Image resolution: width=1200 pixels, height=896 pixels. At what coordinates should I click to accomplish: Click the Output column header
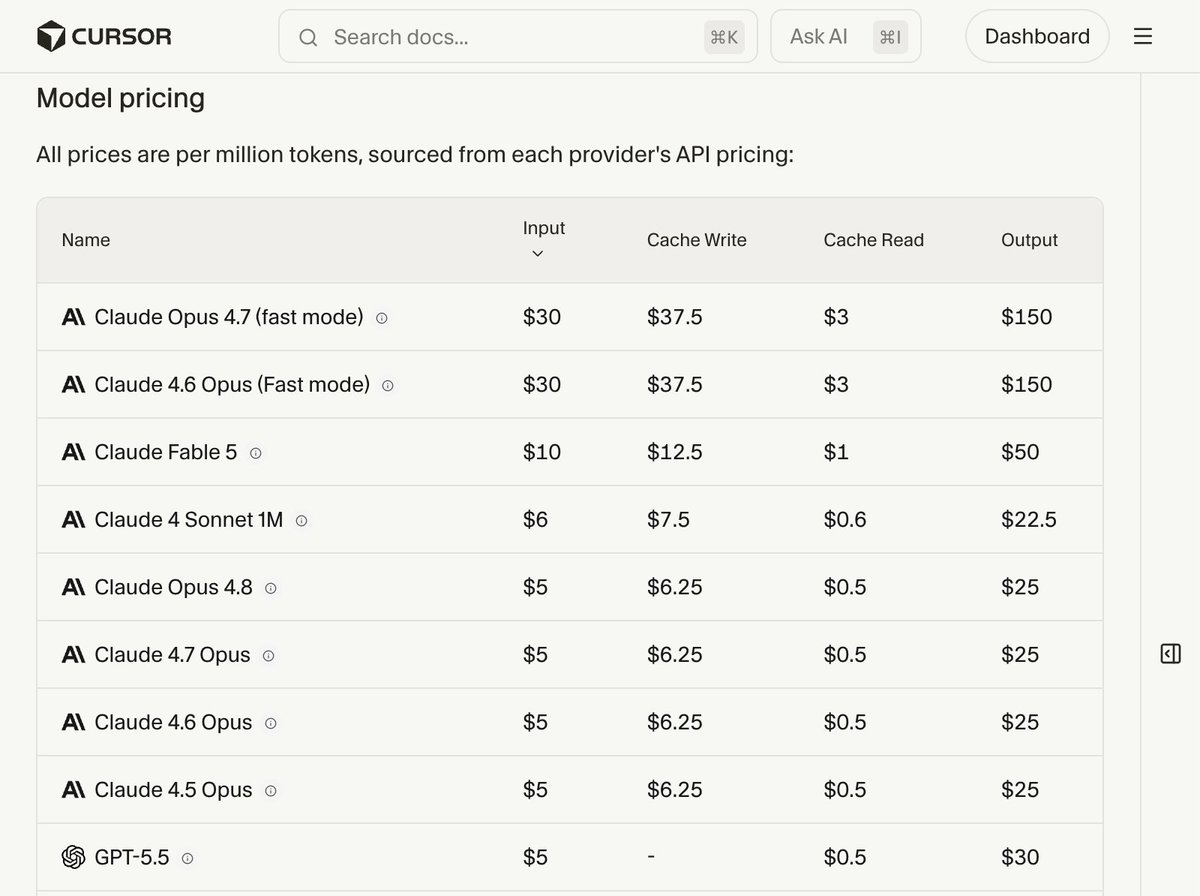pos(1029,240)
